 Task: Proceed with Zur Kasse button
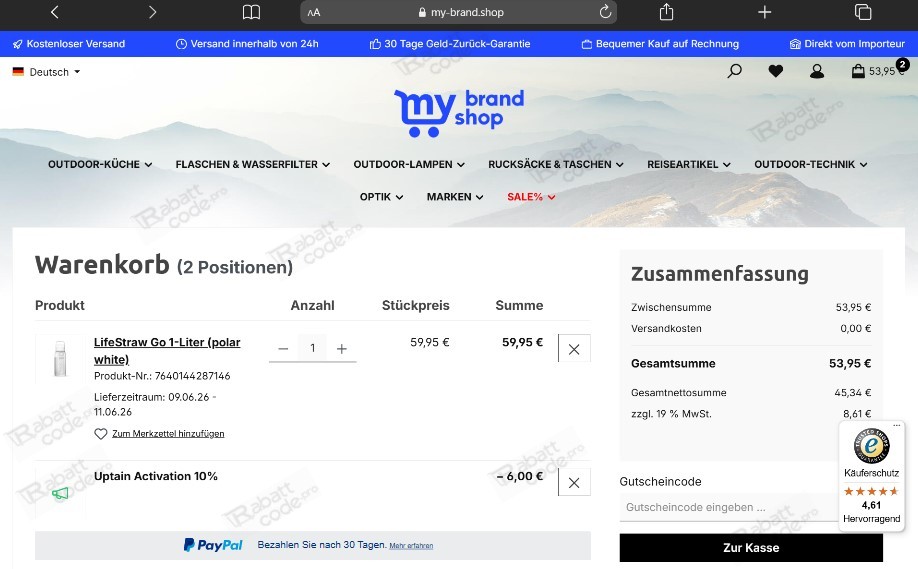coord(751,548)
